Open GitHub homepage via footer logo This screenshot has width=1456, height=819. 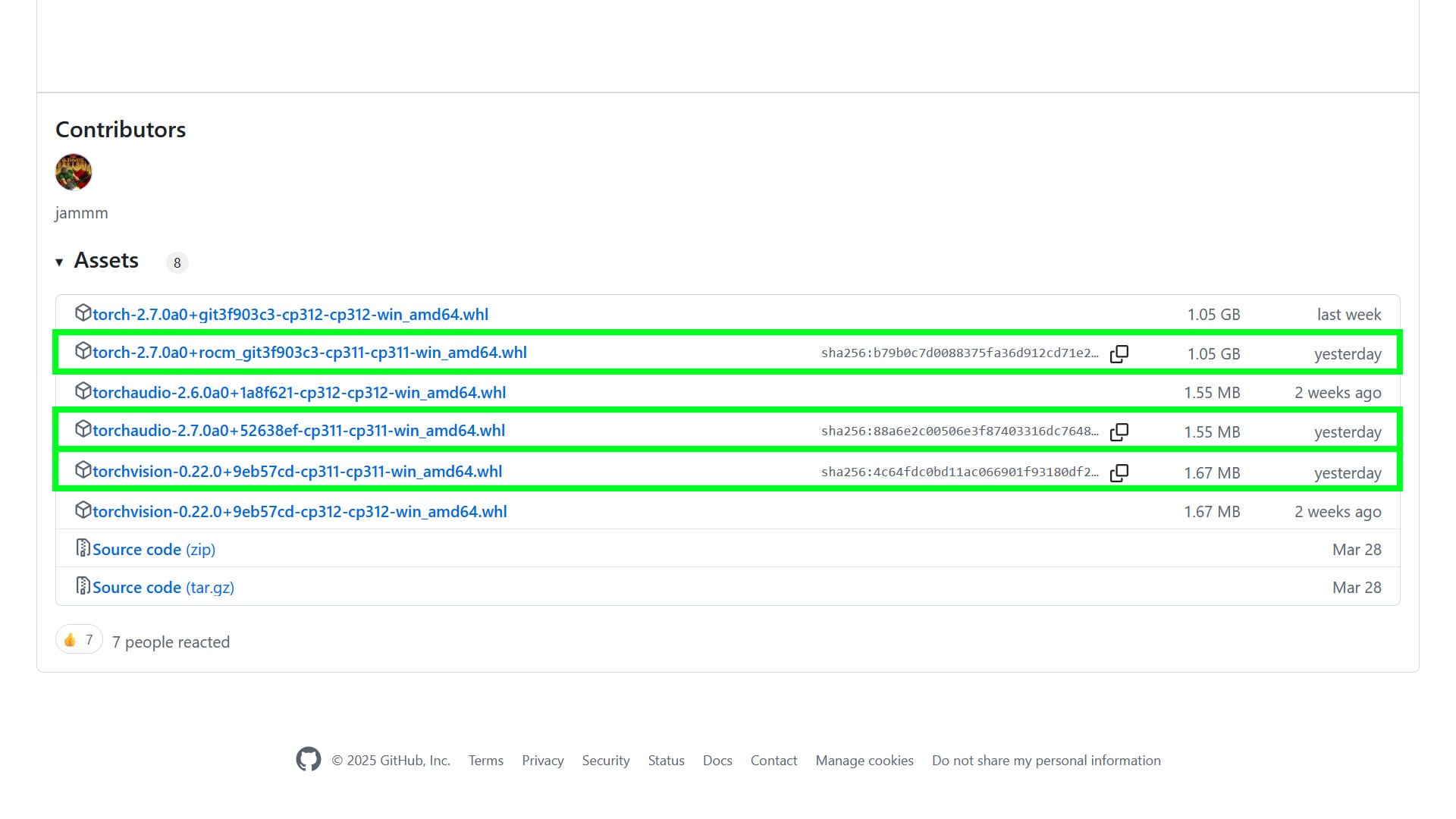[309, 759]
